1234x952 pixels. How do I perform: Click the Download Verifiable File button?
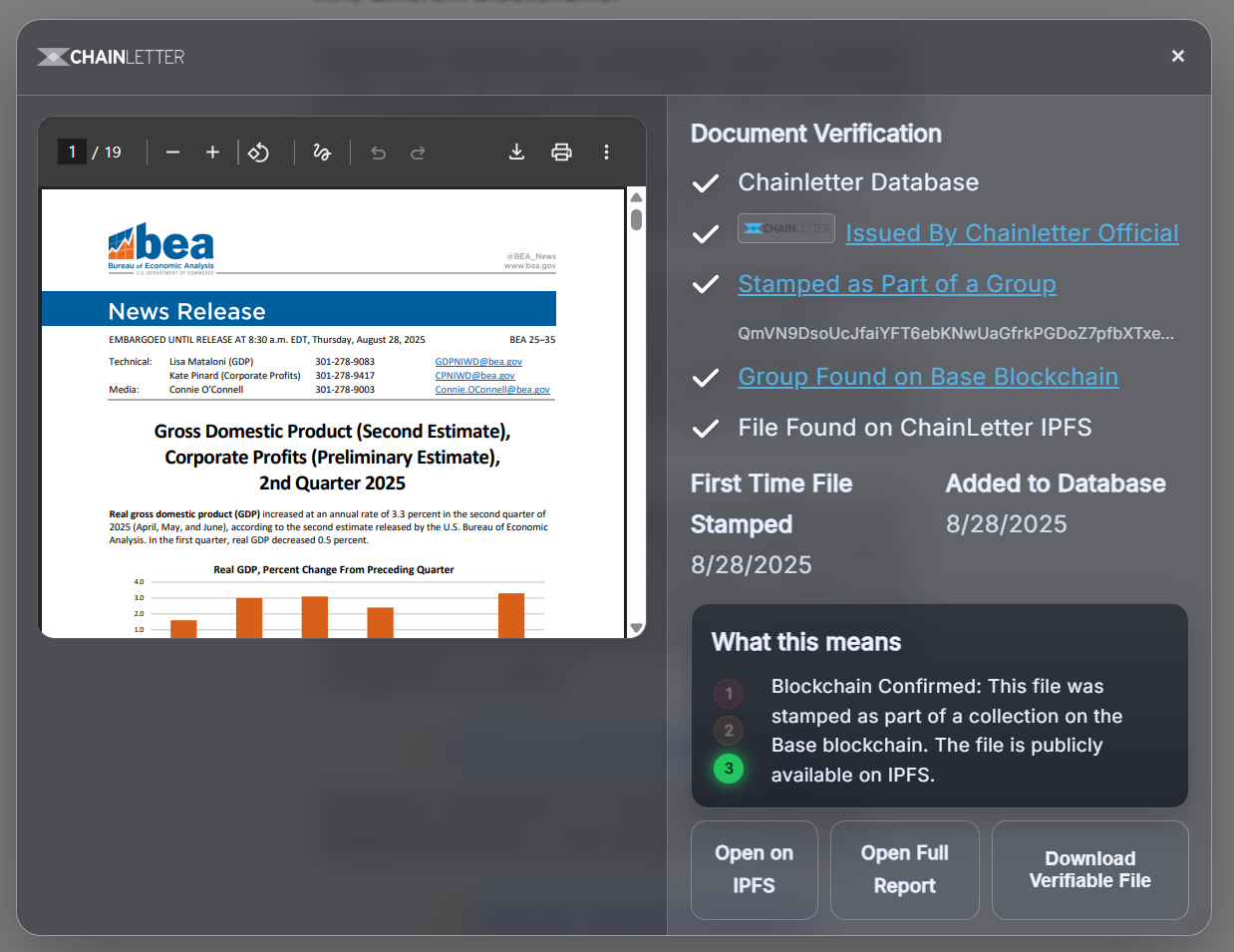1089,869
